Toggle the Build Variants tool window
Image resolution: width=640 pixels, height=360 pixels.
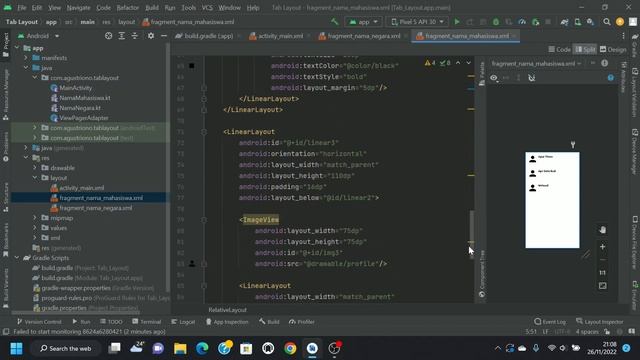pos(6,288)
